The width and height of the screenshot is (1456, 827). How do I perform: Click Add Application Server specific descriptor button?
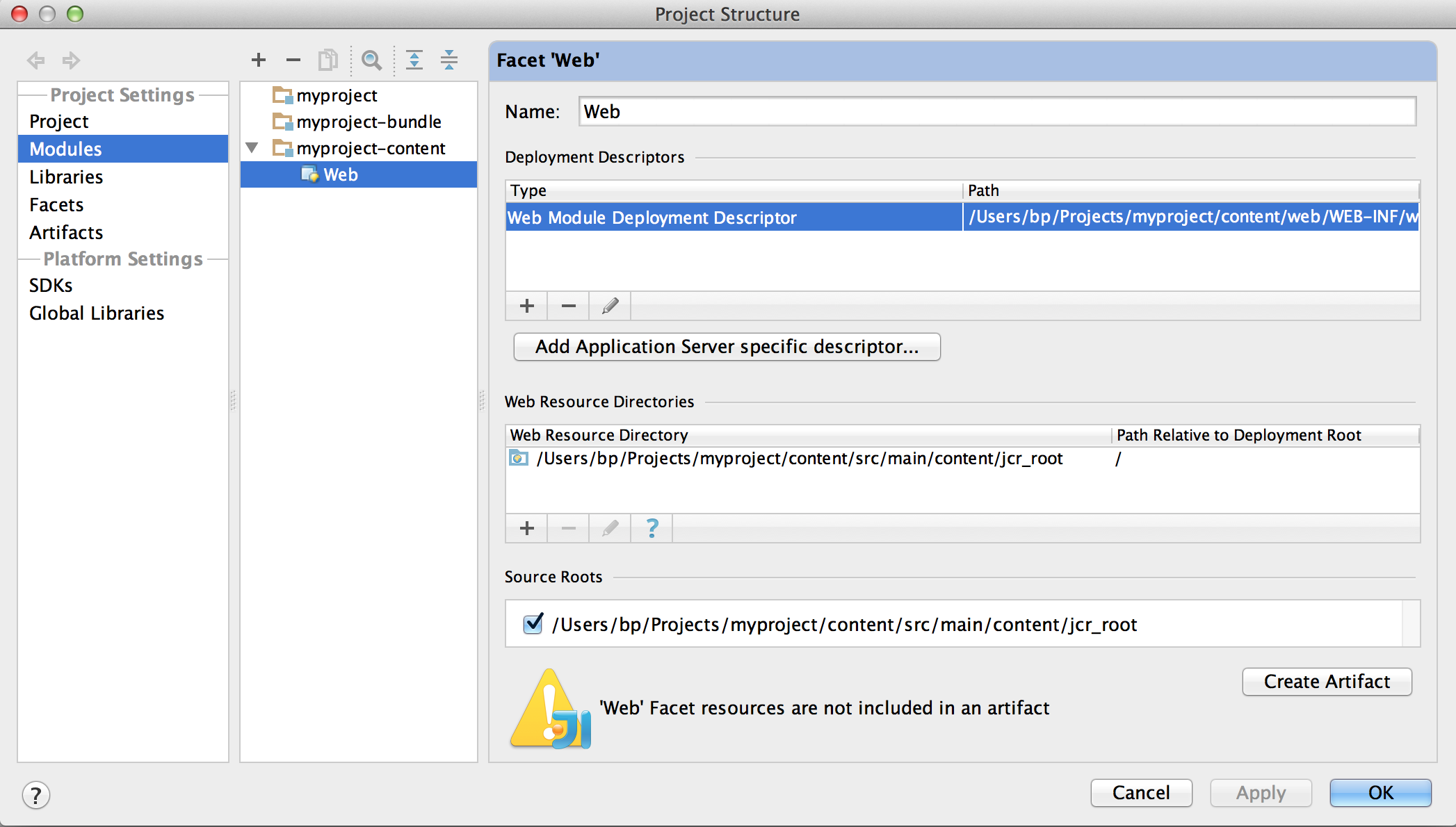coord(727,347)
